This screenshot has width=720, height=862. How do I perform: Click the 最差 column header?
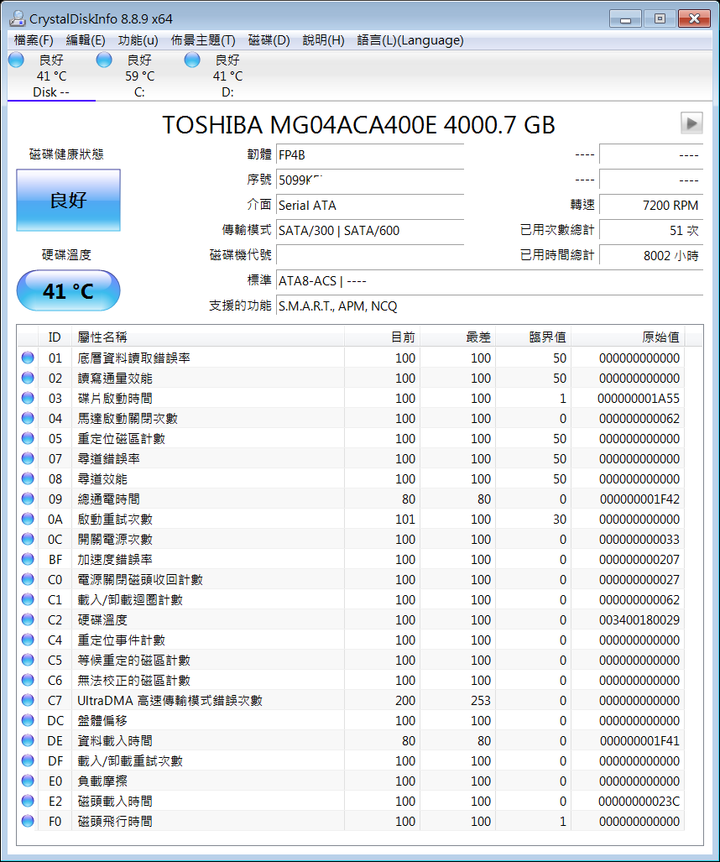coord(458,337)
